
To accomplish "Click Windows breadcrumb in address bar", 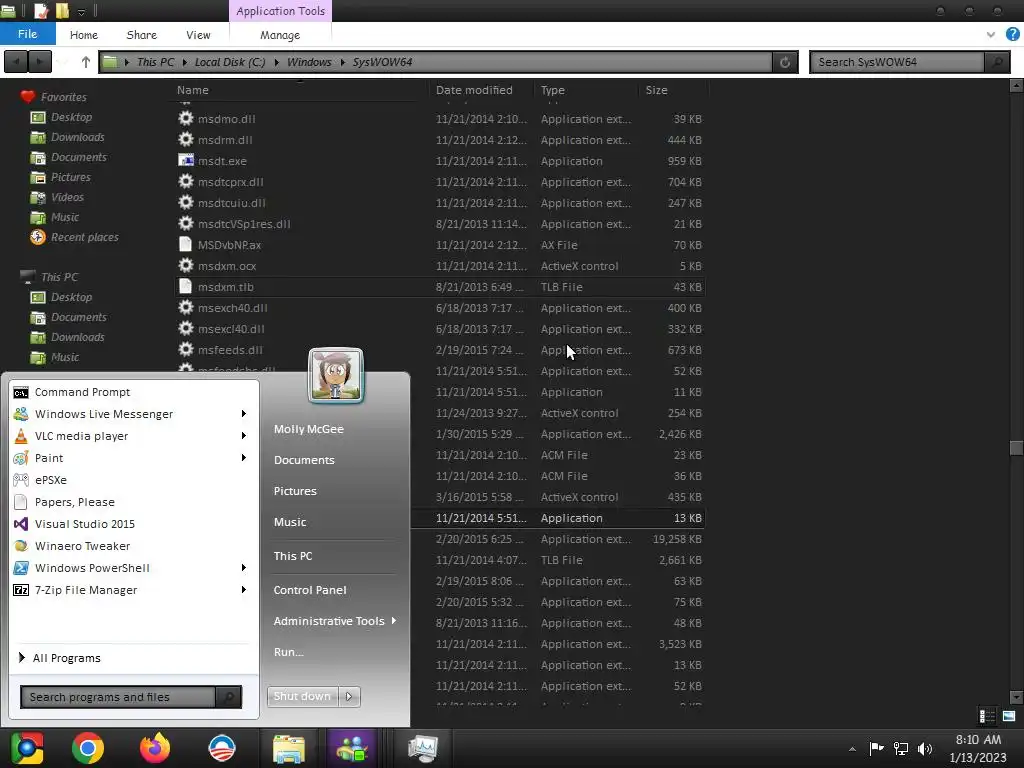I will pos(309,62).
